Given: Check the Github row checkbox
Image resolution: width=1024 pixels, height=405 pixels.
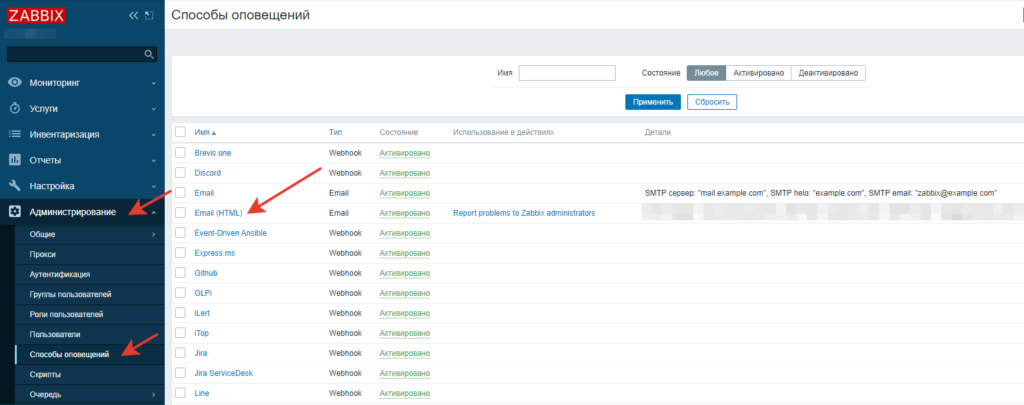Looking at the screenshot, I should coord(180,273).
